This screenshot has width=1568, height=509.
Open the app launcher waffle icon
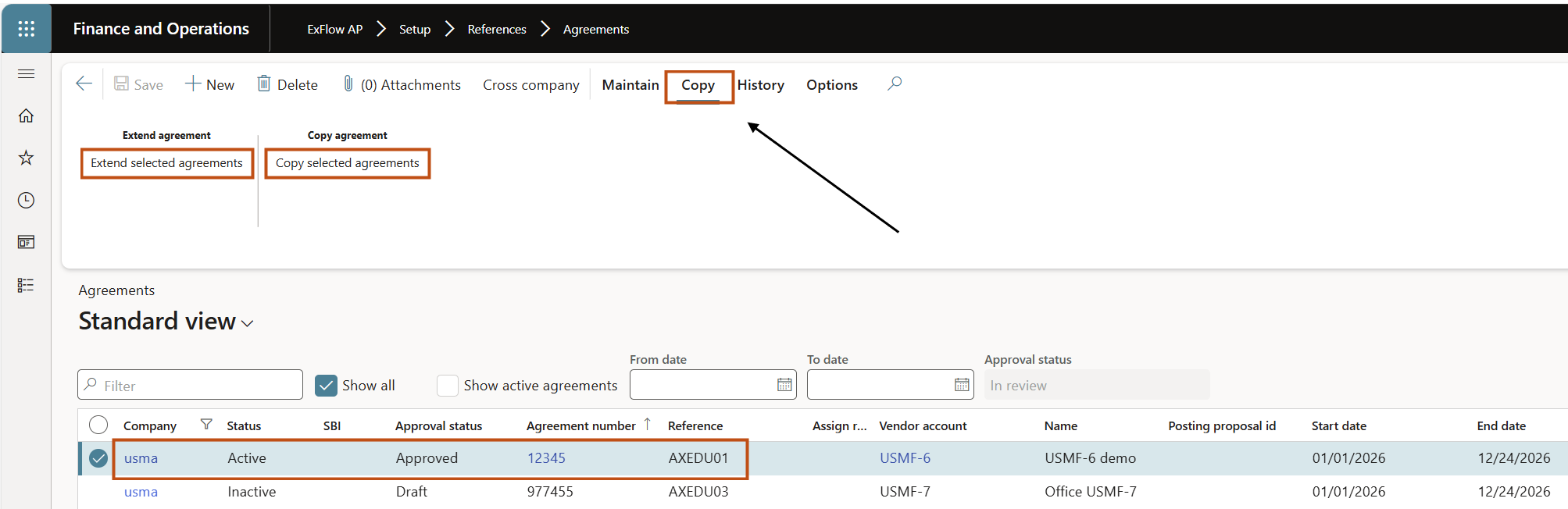[26, 29]
